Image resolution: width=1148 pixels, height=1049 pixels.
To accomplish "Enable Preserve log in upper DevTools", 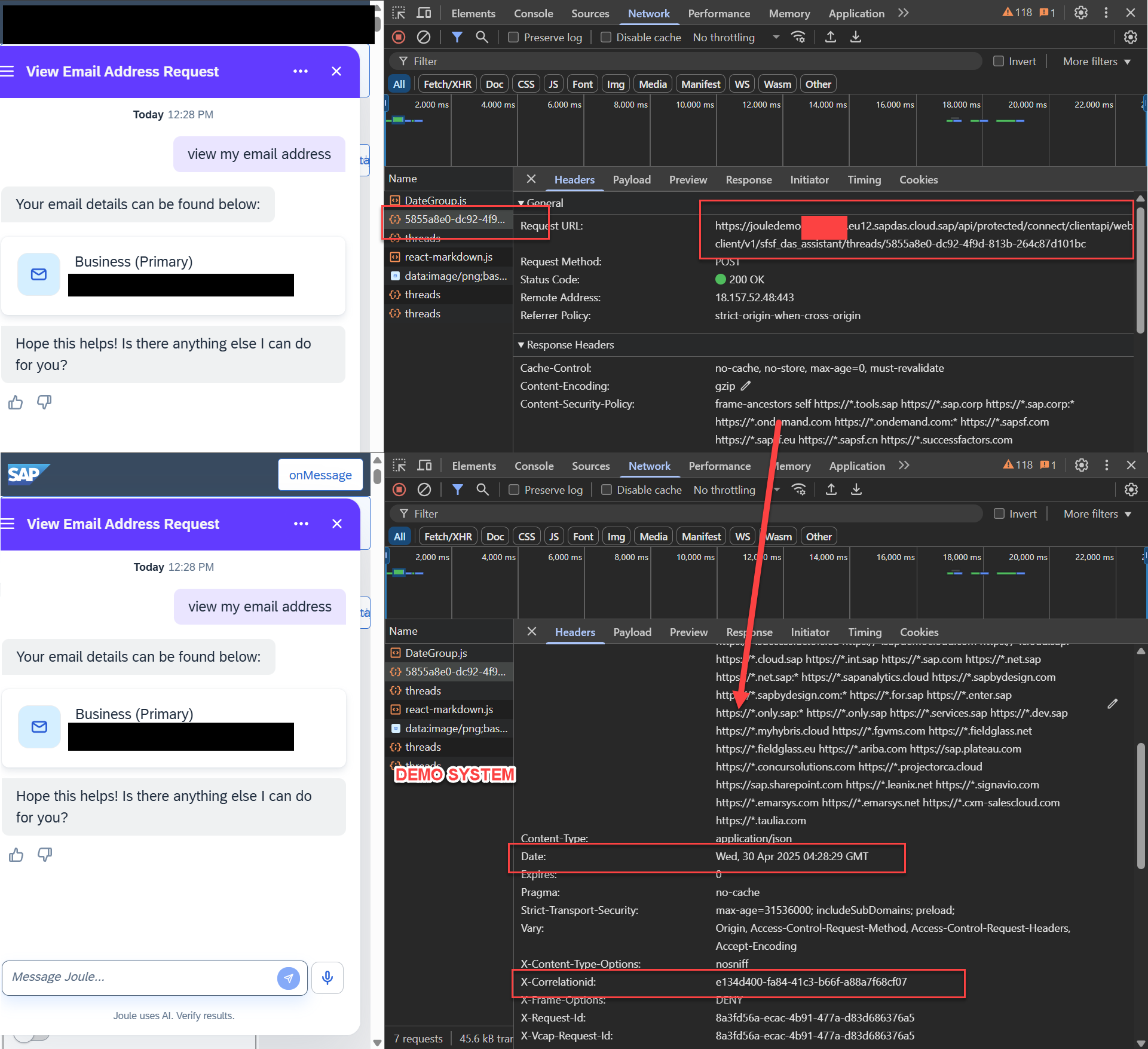I will (x=513, y=37).
